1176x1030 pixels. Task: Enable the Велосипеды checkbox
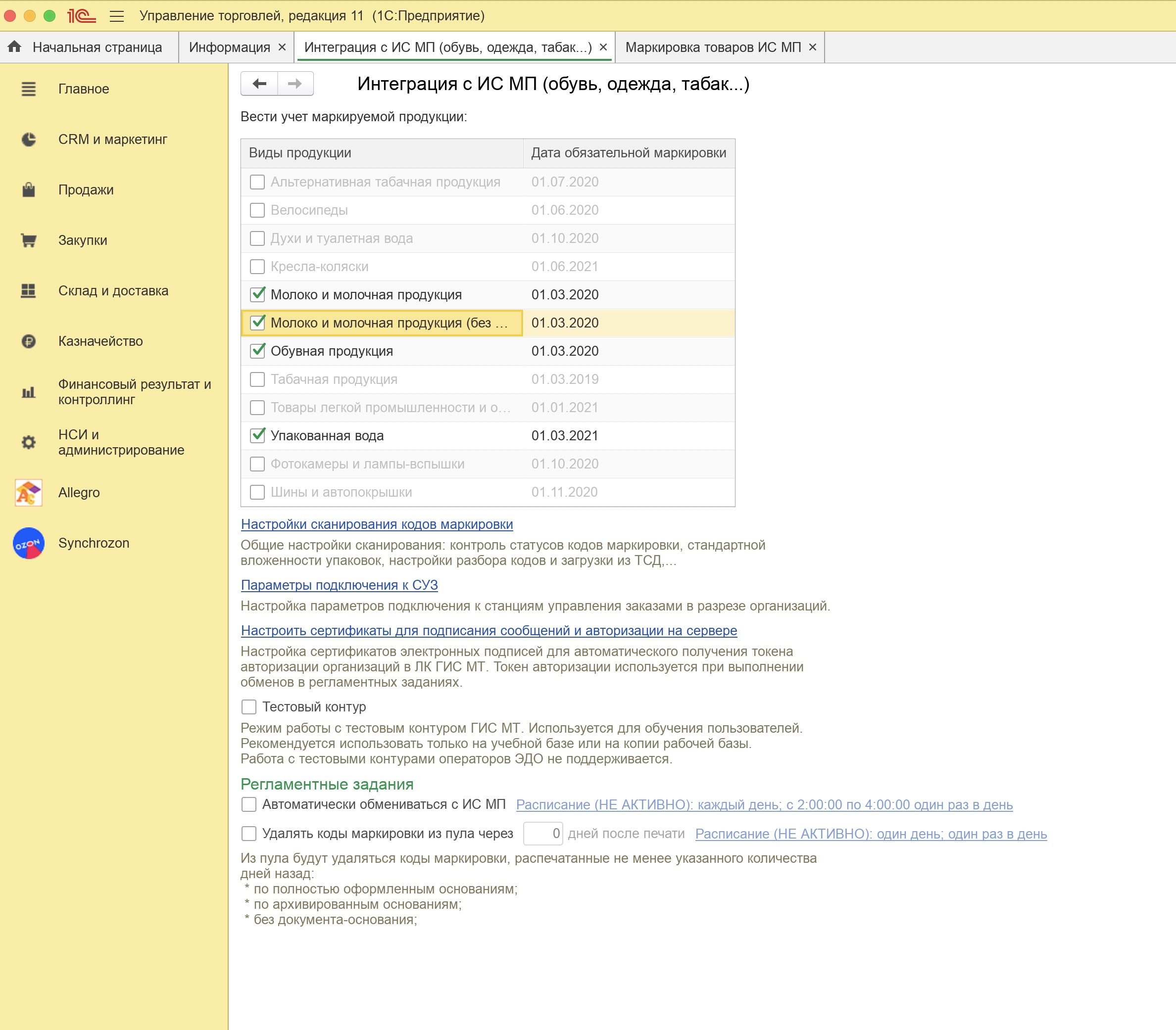[257, 210]
